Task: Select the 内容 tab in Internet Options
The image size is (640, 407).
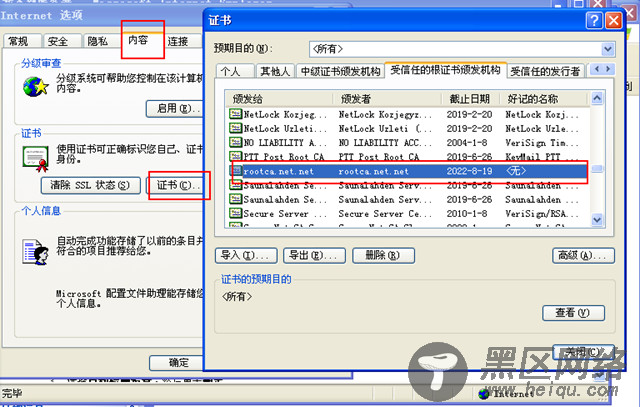Action: pos(142,40)
